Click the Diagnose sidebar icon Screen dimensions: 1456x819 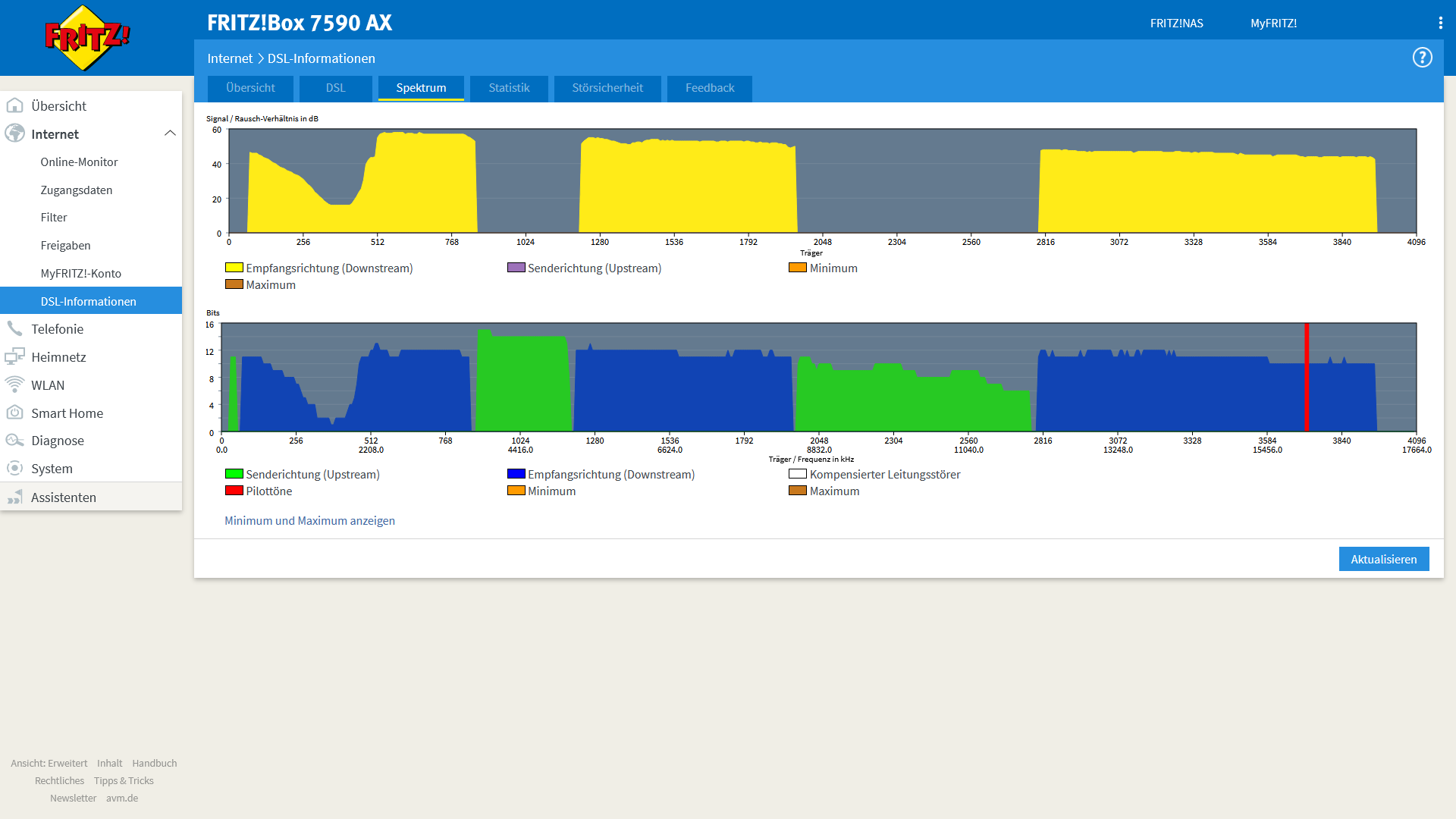pos(14,441)
